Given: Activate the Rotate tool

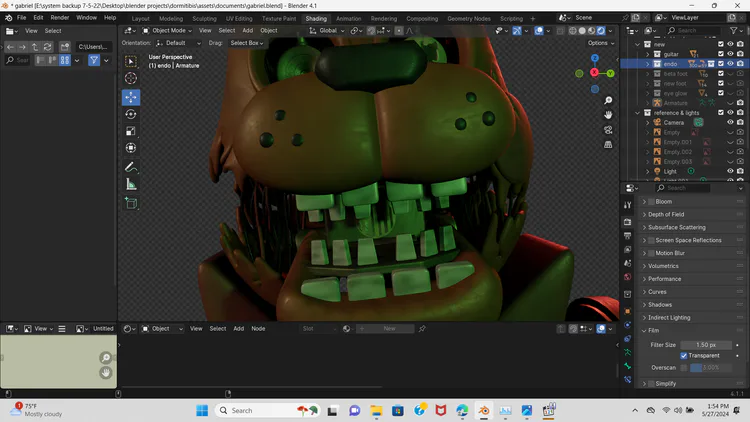Looking at the screenshot, I should pos(131,114).
